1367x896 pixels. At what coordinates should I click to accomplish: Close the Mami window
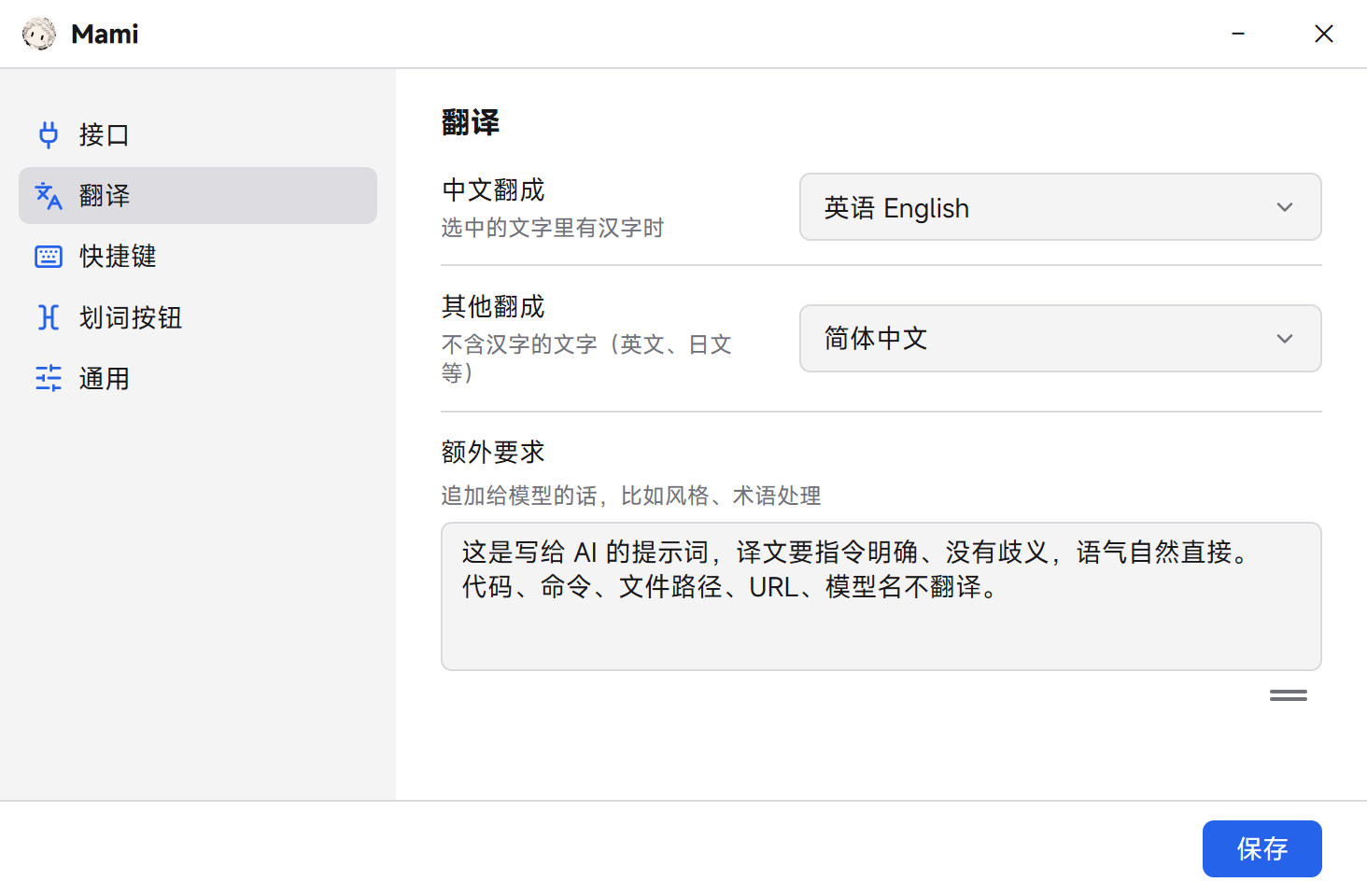coord(1324,34)
